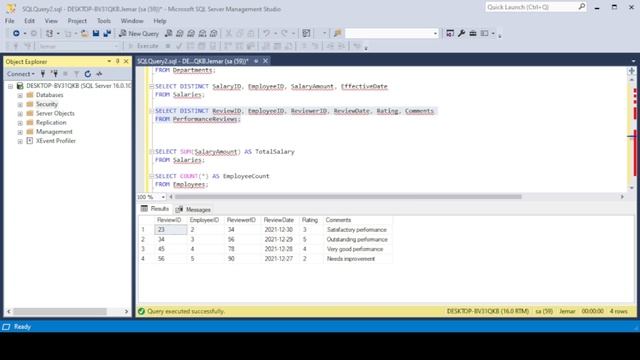Switch to the Results tab

coord(155,209)
